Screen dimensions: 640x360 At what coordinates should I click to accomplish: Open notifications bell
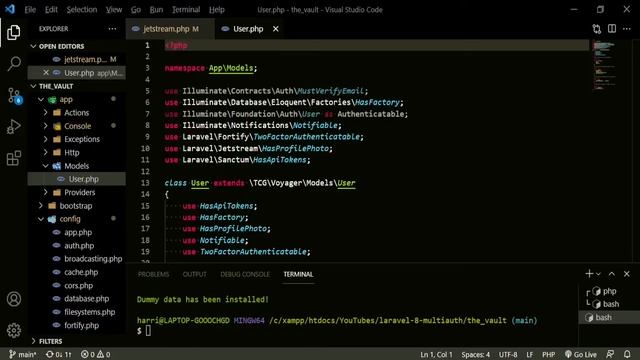pos(627,354)
